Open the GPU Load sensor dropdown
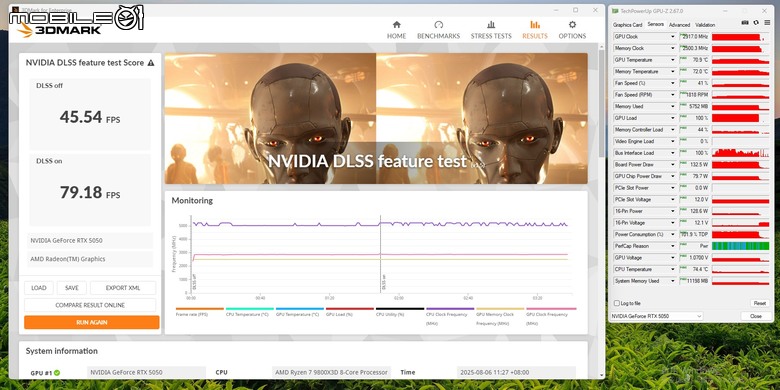The height and width of the screenshot is (390, 780). (673, 118)
